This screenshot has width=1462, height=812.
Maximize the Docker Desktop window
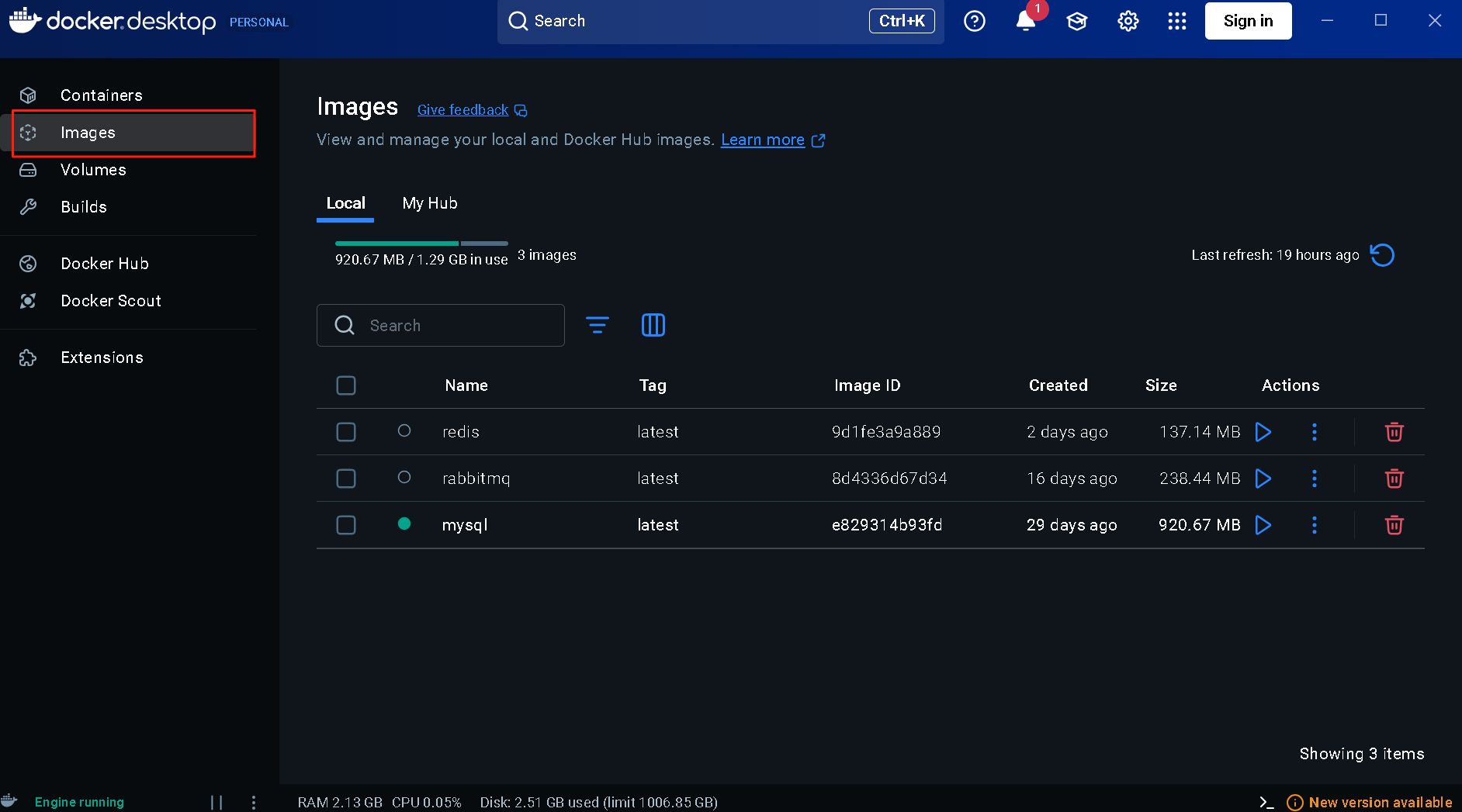tap(1381, 20)
